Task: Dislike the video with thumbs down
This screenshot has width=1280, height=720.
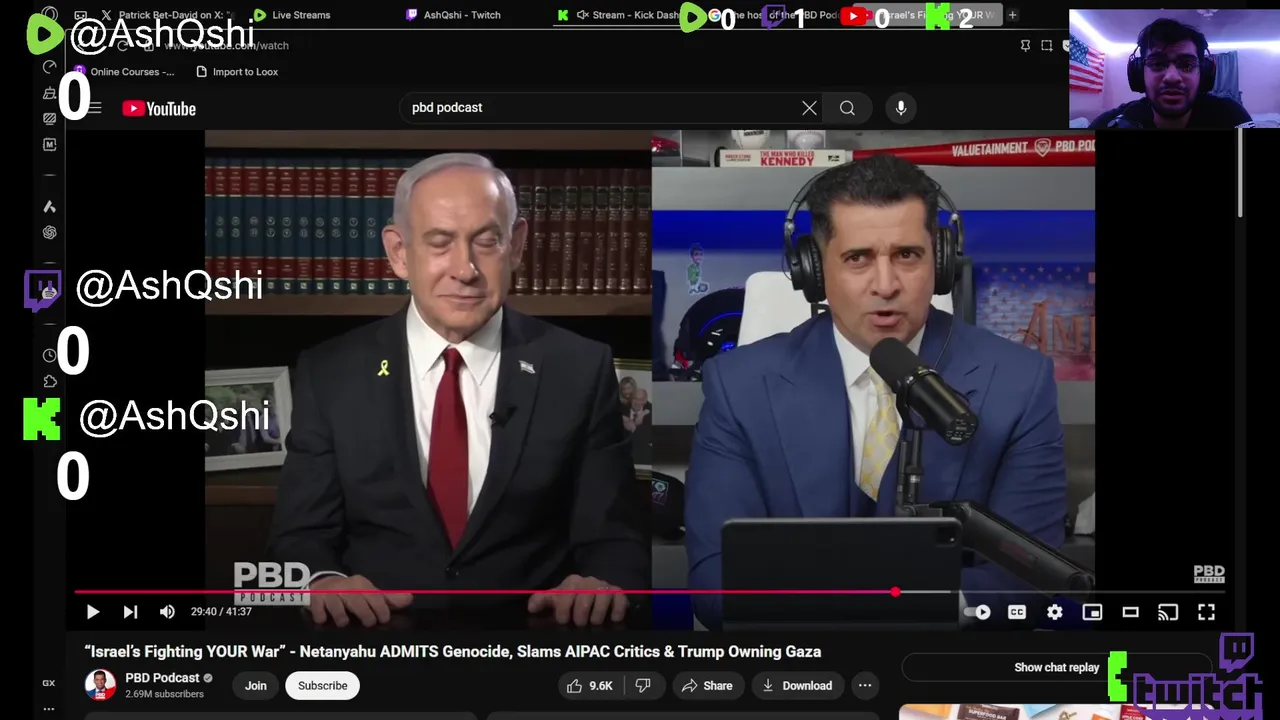Action: tap(643, 686)
